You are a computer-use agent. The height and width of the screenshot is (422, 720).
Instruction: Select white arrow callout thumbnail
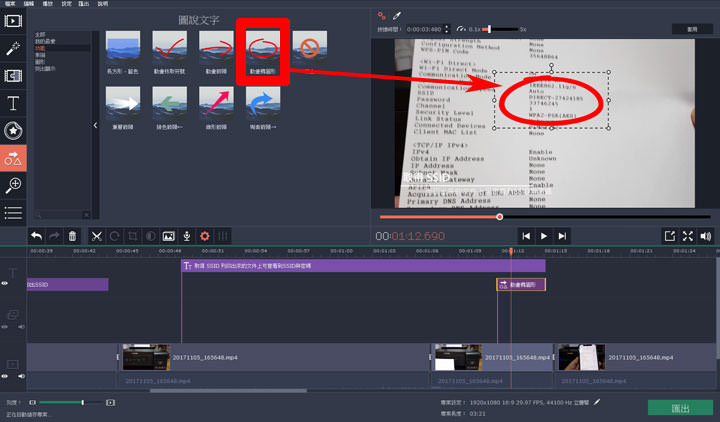(x=123, y=101)
